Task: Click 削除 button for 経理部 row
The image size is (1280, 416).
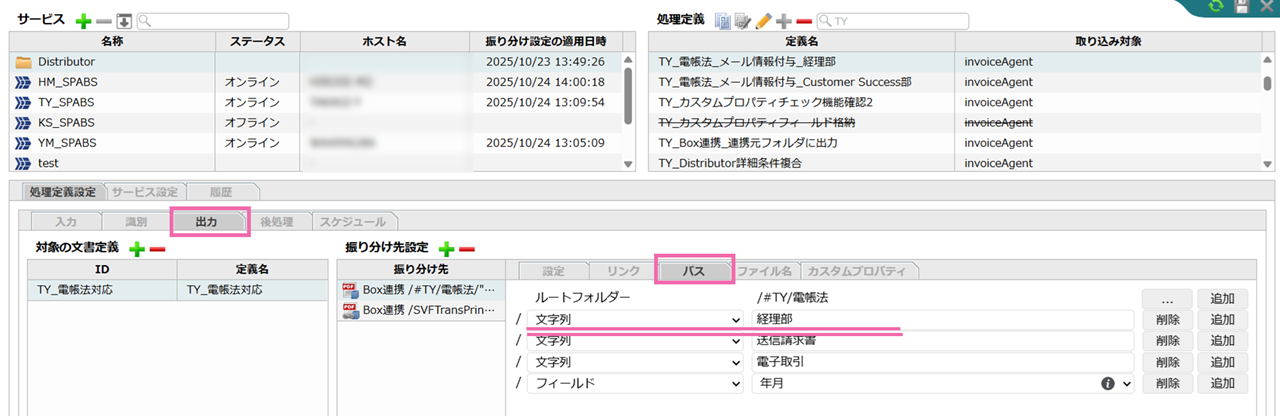Action: (1165, 319)
